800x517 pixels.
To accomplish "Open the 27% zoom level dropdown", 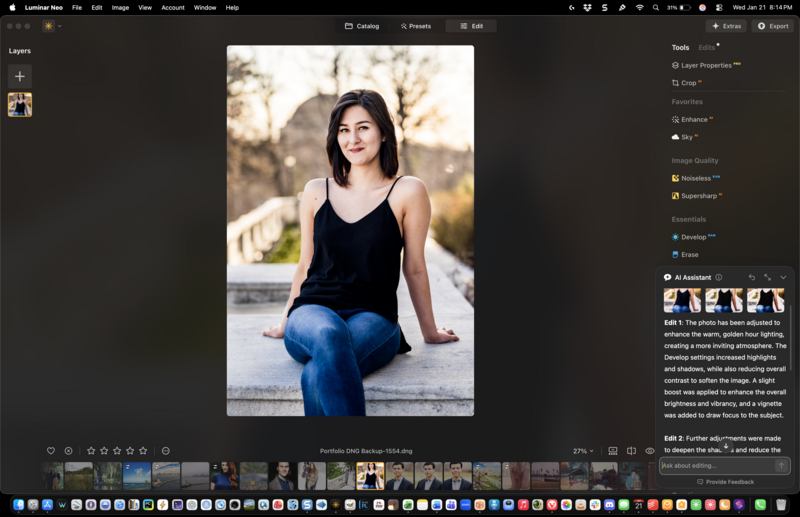I will [583, 451].
